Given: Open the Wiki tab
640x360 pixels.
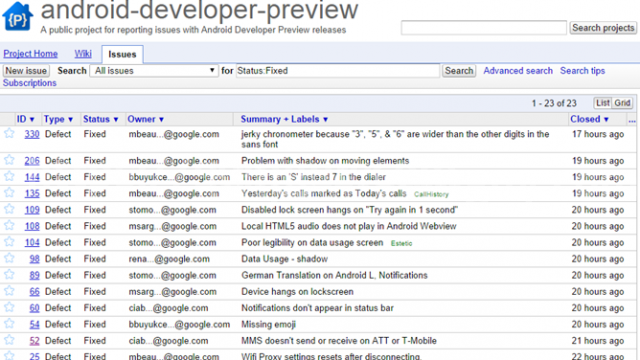Looking at the screenshot, I should tap(83, 53).
